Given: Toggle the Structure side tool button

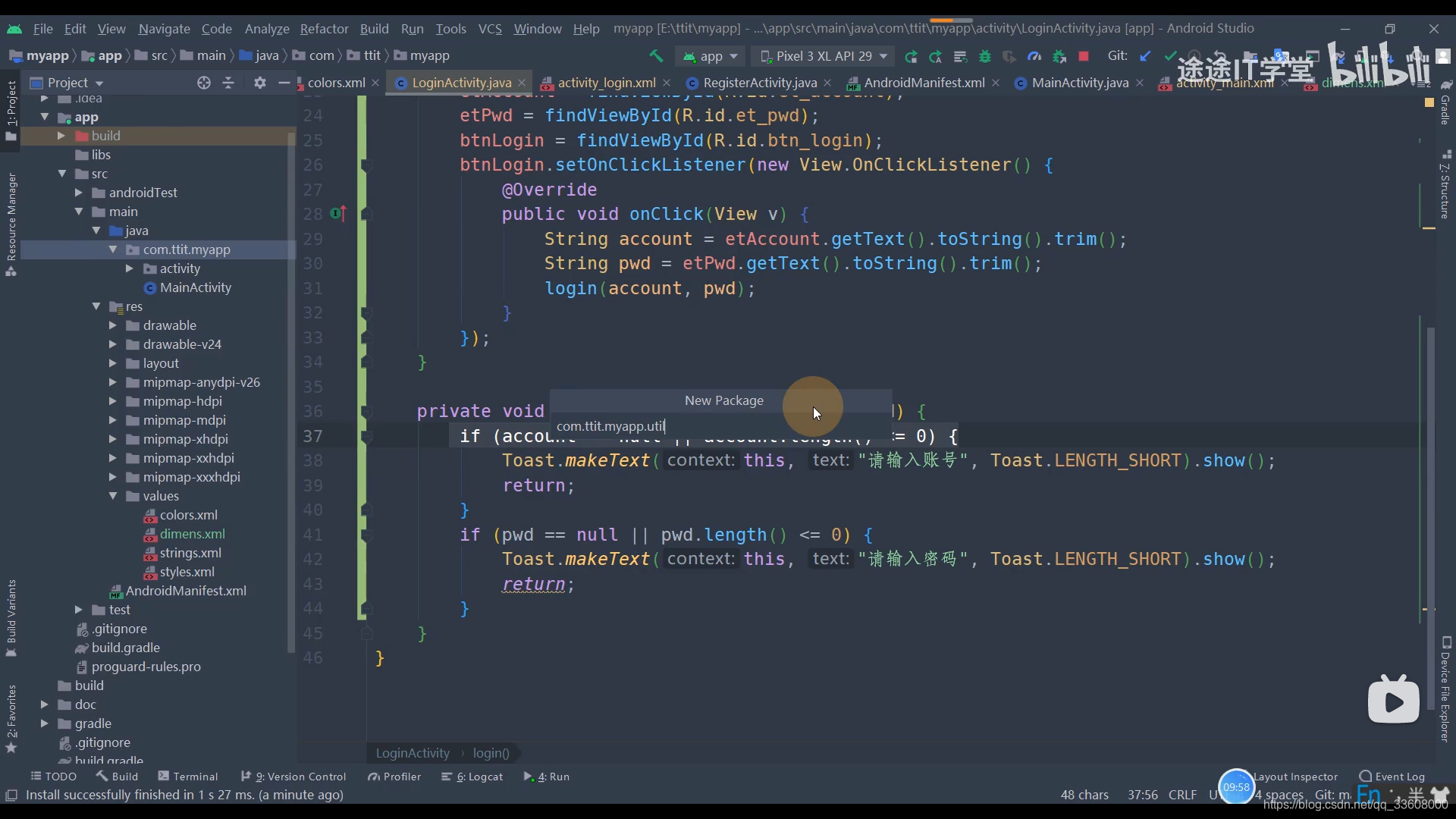Looking at the screenshot, I should point(1445,186).
